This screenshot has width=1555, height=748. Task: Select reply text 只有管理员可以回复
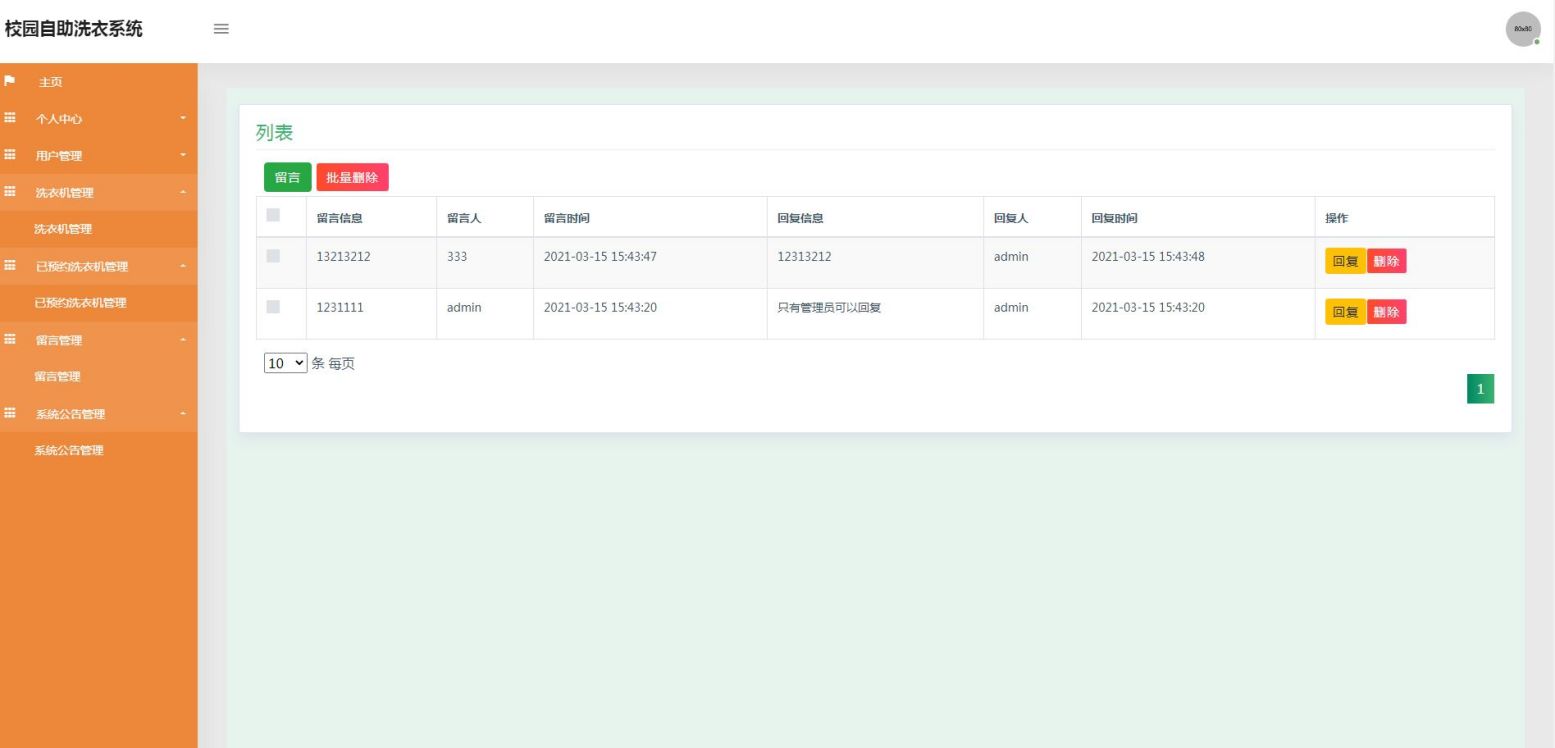[x=829, y=307]
